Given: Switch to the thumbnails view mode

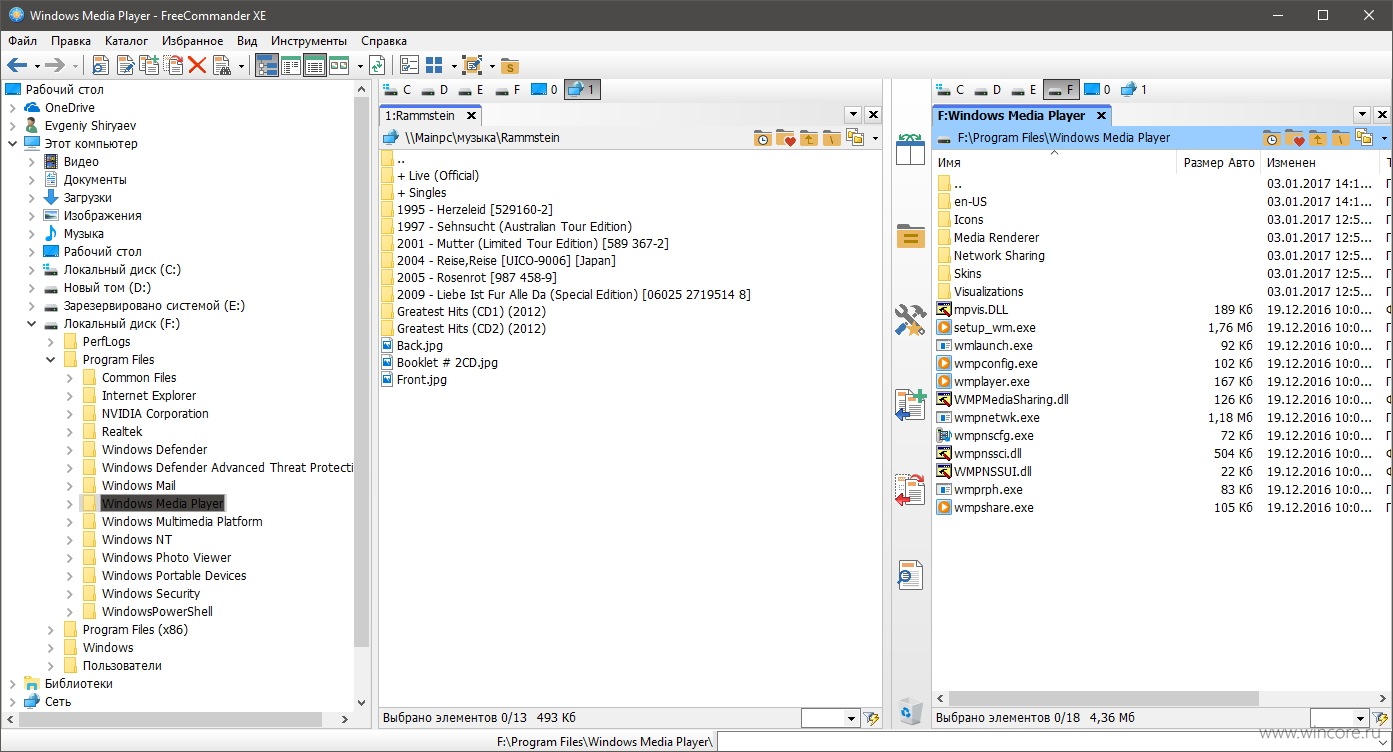Looking at the screenshot, I should tap(339, 65).
